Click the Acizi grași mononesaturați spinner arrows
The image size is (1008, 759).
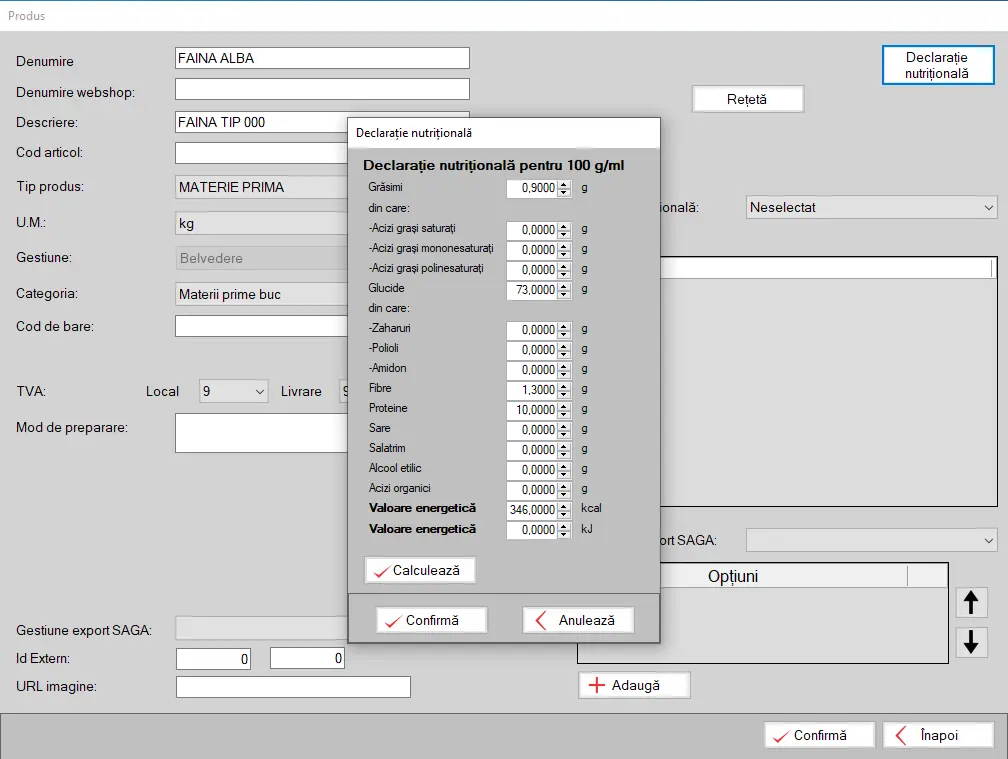coord(564,250)
